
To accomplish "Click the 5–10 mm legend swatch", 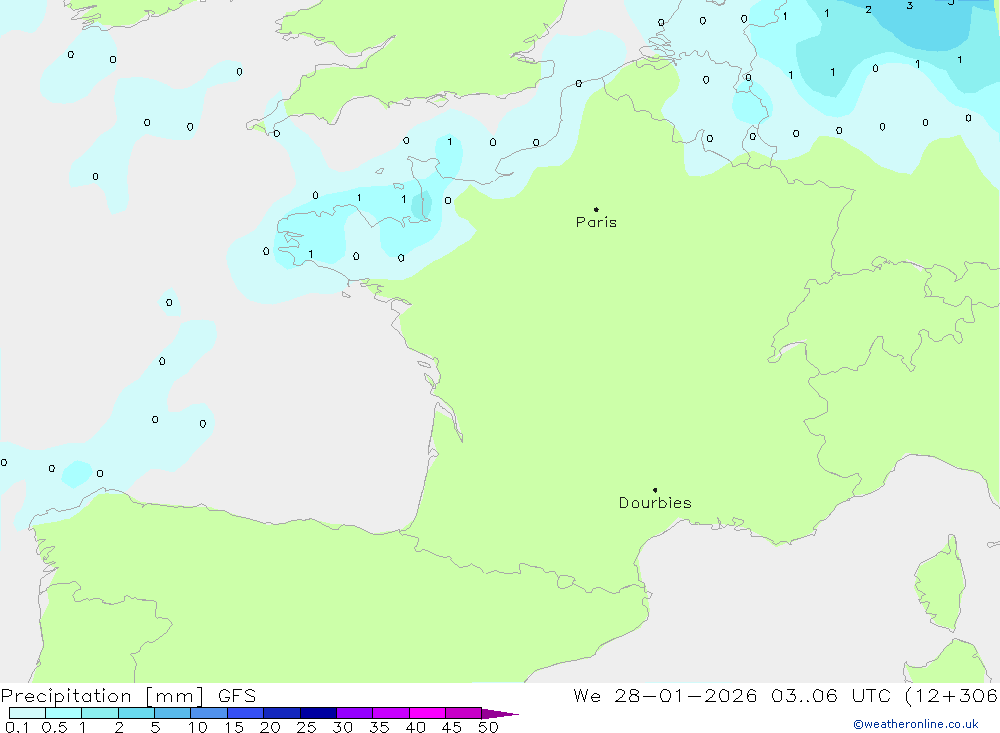I will [173, 713].
